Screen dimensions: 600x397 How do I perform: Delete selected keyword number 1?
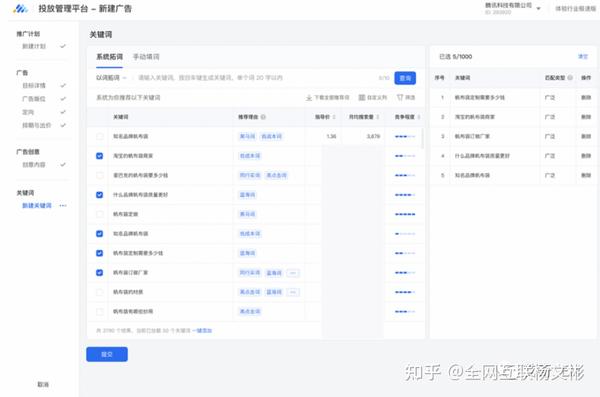586,98
